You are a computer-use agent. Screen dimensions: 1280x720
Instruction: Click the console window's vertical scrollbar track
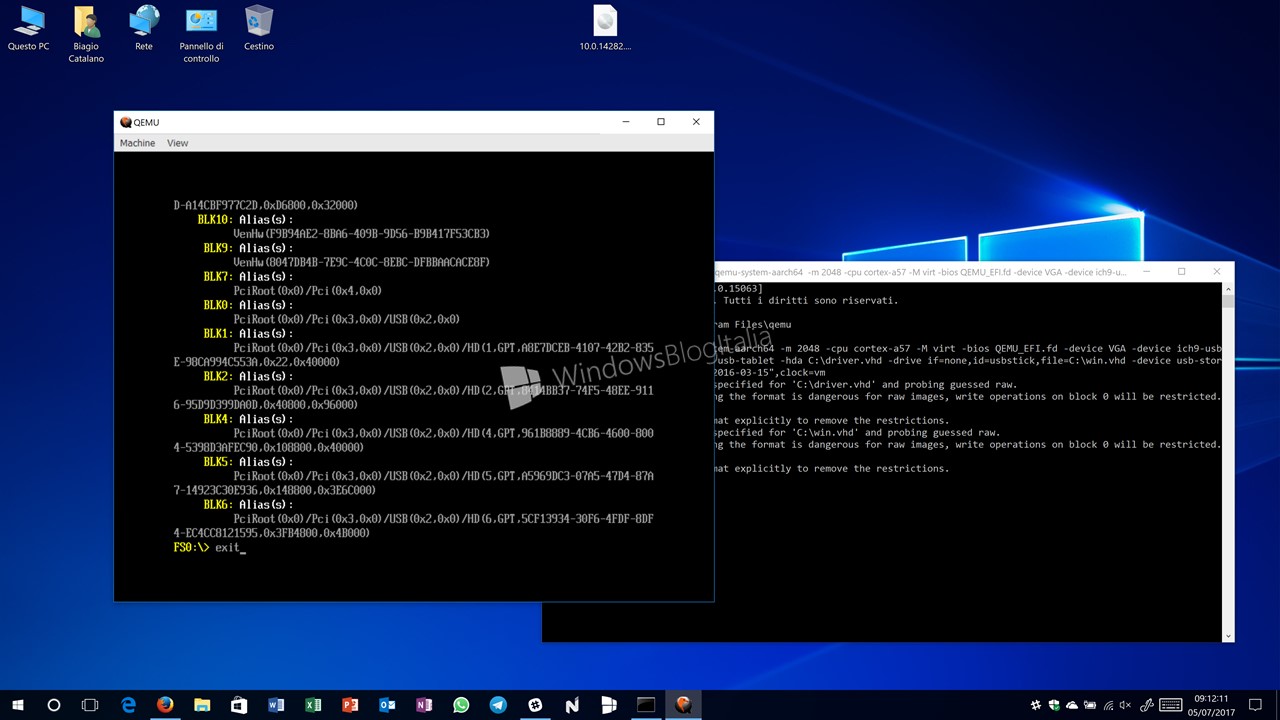coord(1229,461)
